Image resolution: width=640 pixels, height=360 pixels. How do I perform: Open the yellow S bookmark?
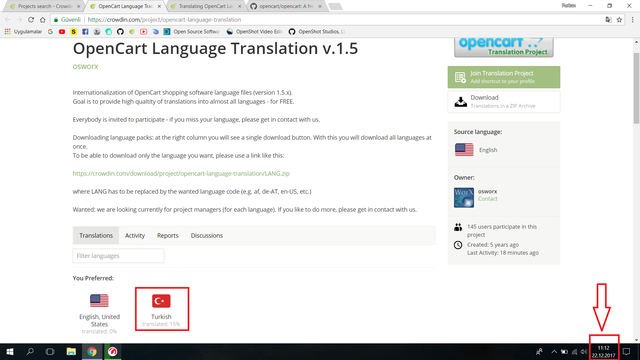(73, 31)
